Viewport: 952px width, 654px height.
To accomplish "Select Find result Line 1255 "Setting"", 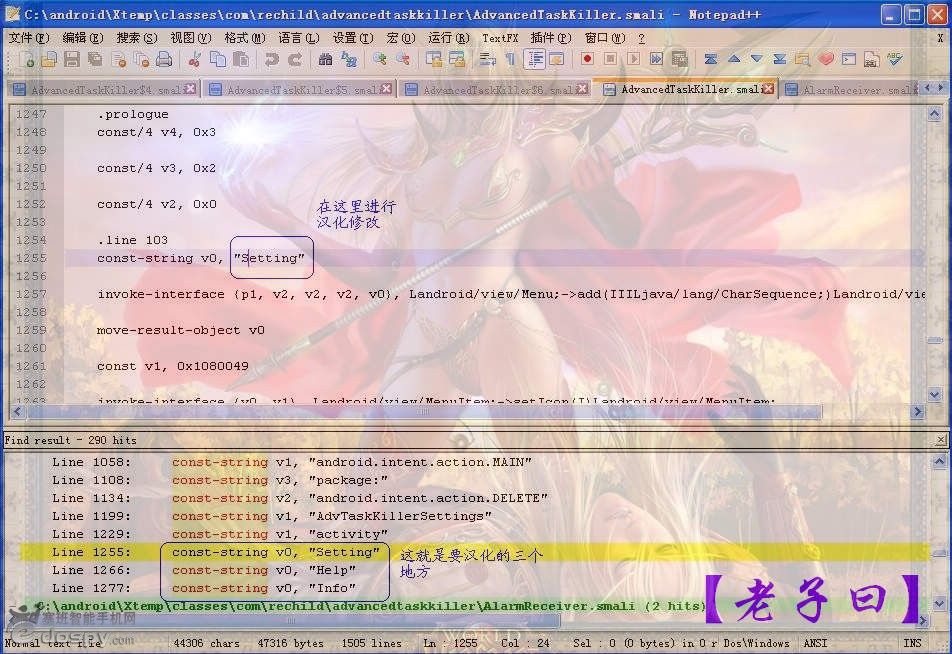I will 474,552.
